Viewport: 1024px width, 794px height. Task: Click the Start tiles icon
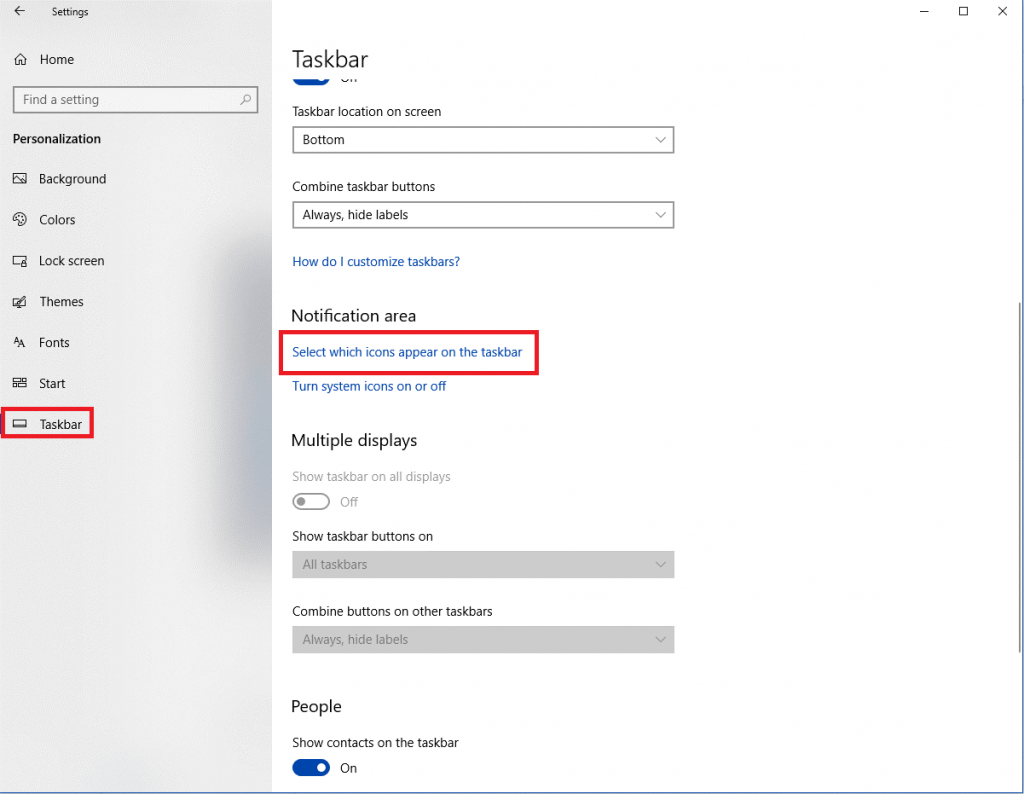[x=20, y=383]
